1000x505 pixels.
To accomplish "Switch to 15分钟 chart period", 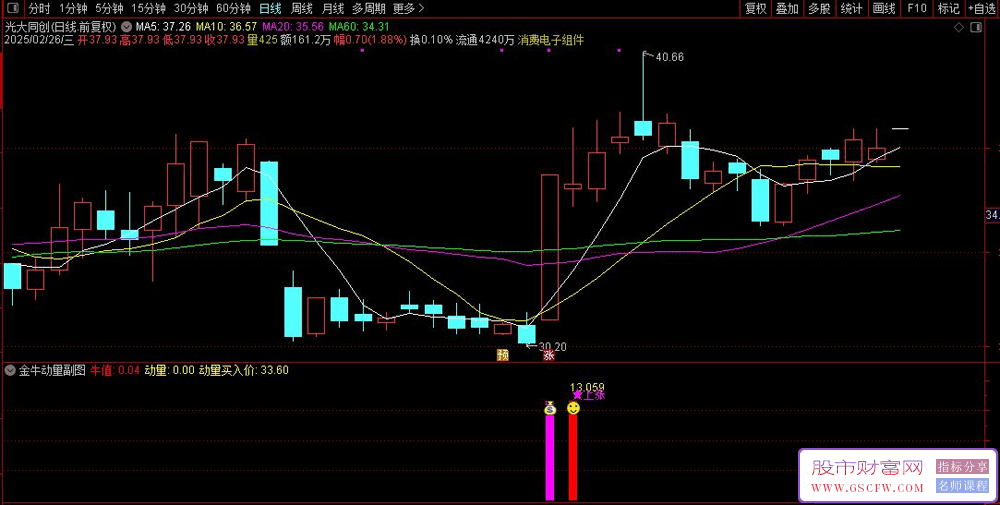I will pos(148,8).
